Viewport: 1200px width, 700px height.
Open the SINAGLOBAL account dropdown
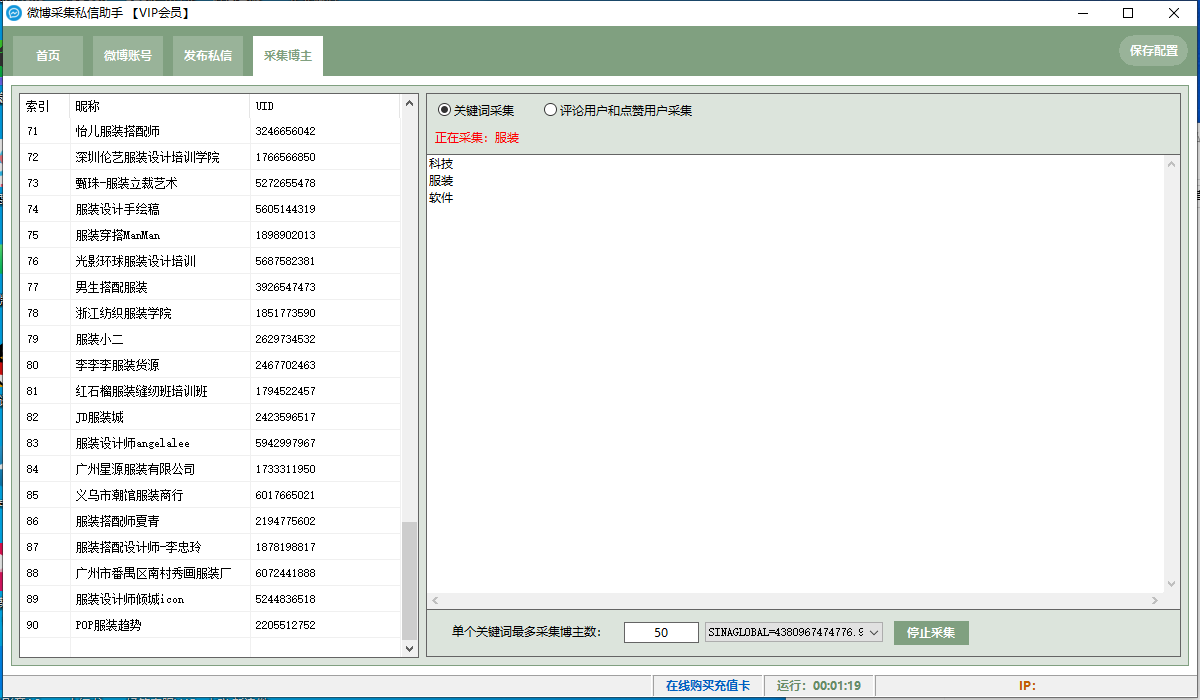tap(872, 632)
